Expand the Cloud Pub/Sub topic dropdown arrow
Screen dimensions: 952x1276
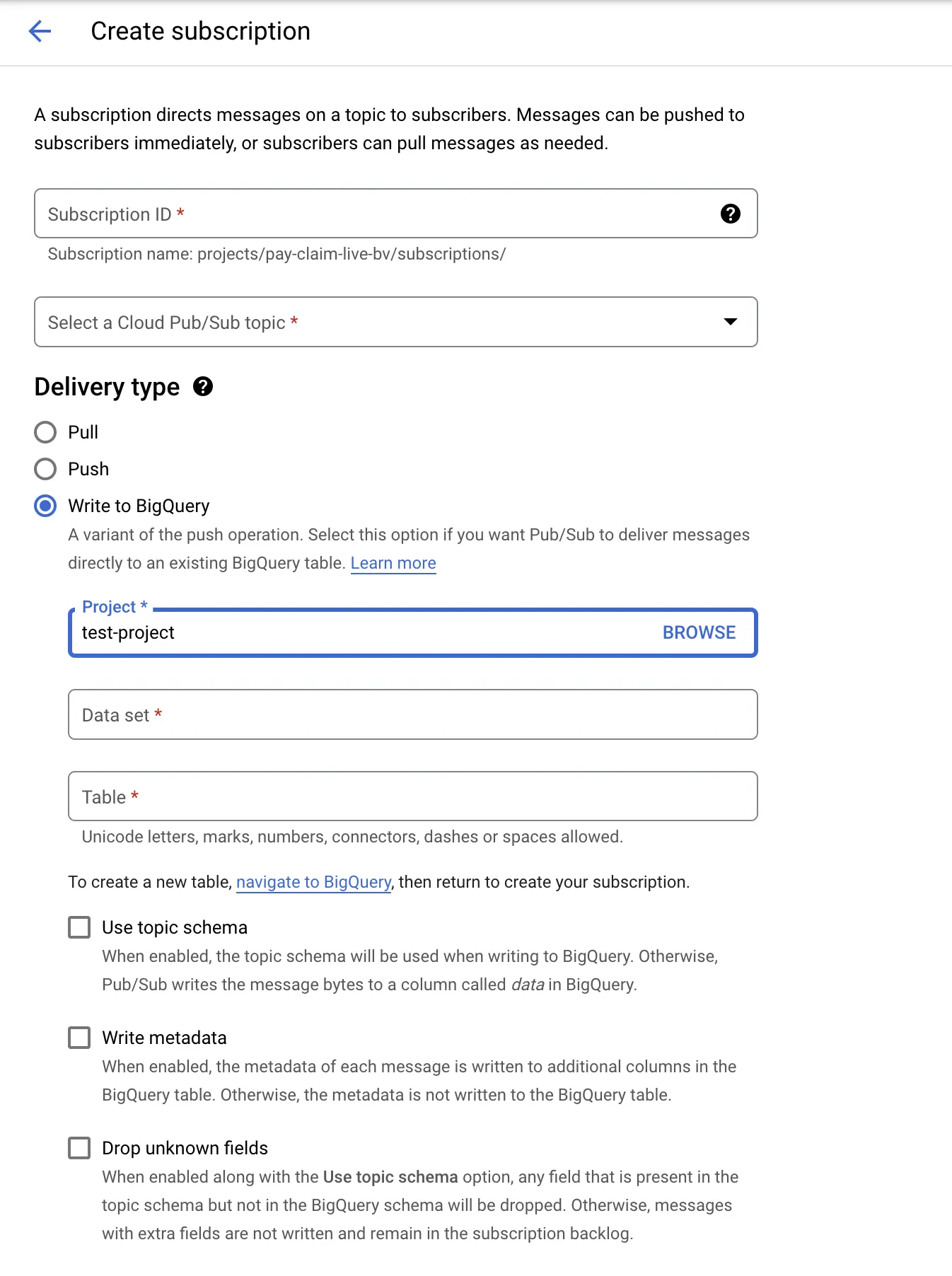(x=730, y=322)
